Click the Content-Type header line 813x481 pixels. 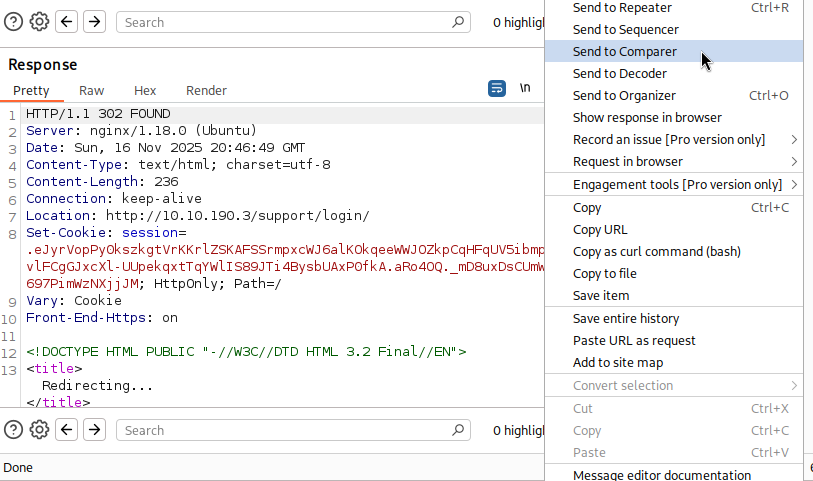coord(178,165)
